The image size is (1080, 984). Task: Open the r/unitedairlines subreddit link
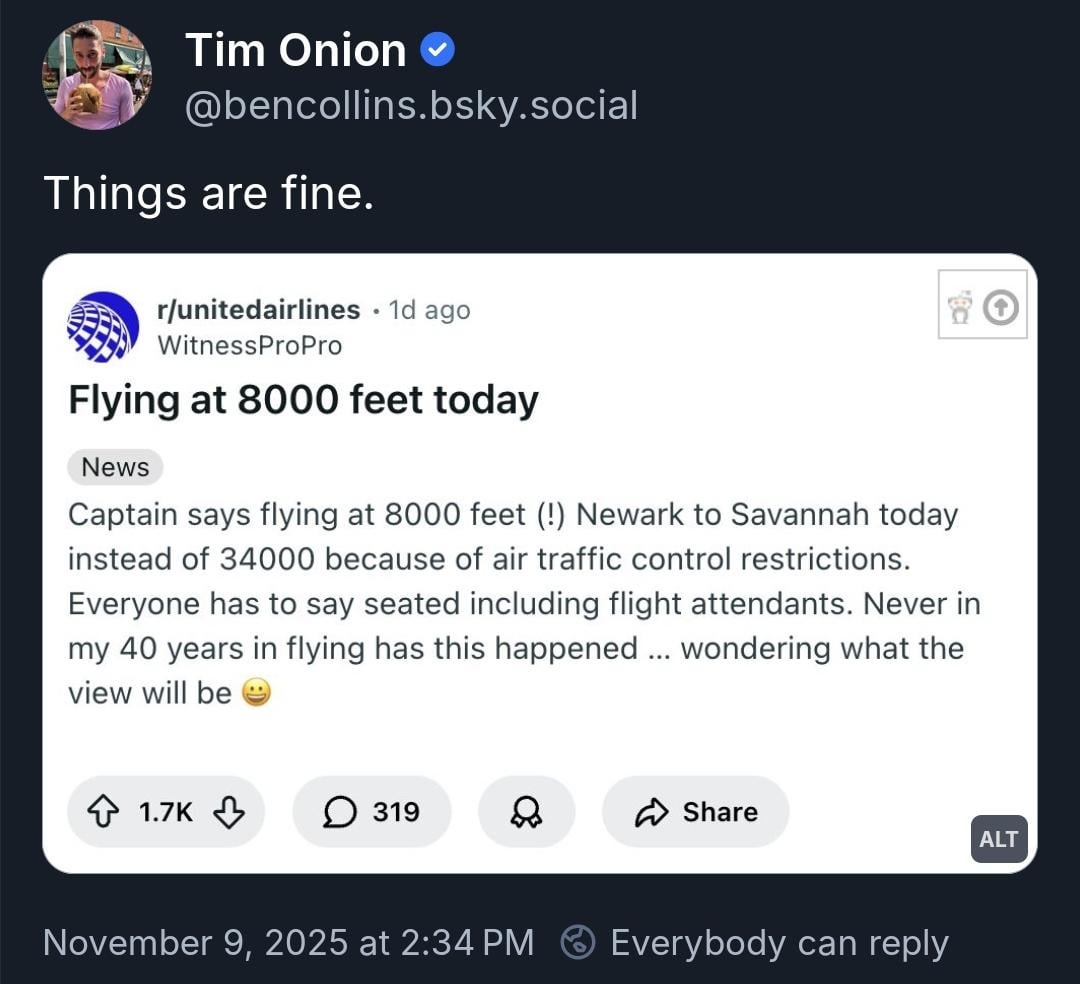tap(259, 310)
